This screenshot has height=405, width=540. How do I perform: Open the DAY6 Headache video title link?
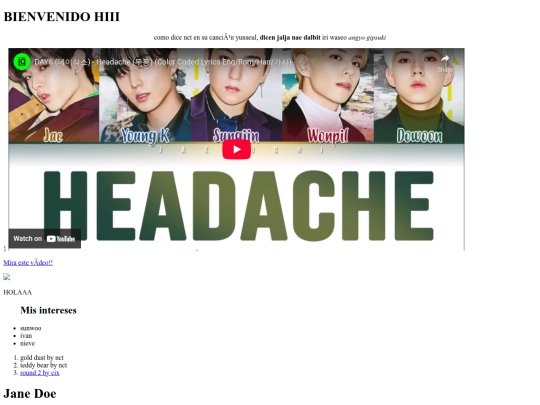pyautogui.click(x=163, y=62)
